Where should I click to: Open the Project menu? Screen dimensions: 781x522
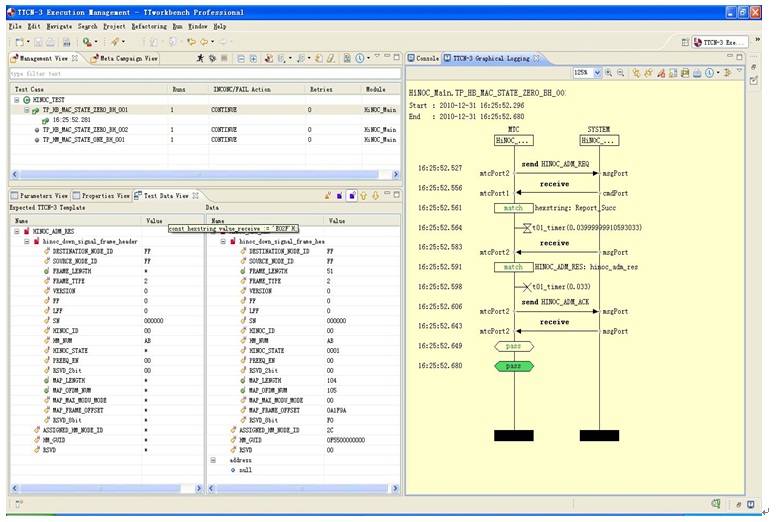pos(114,26)
